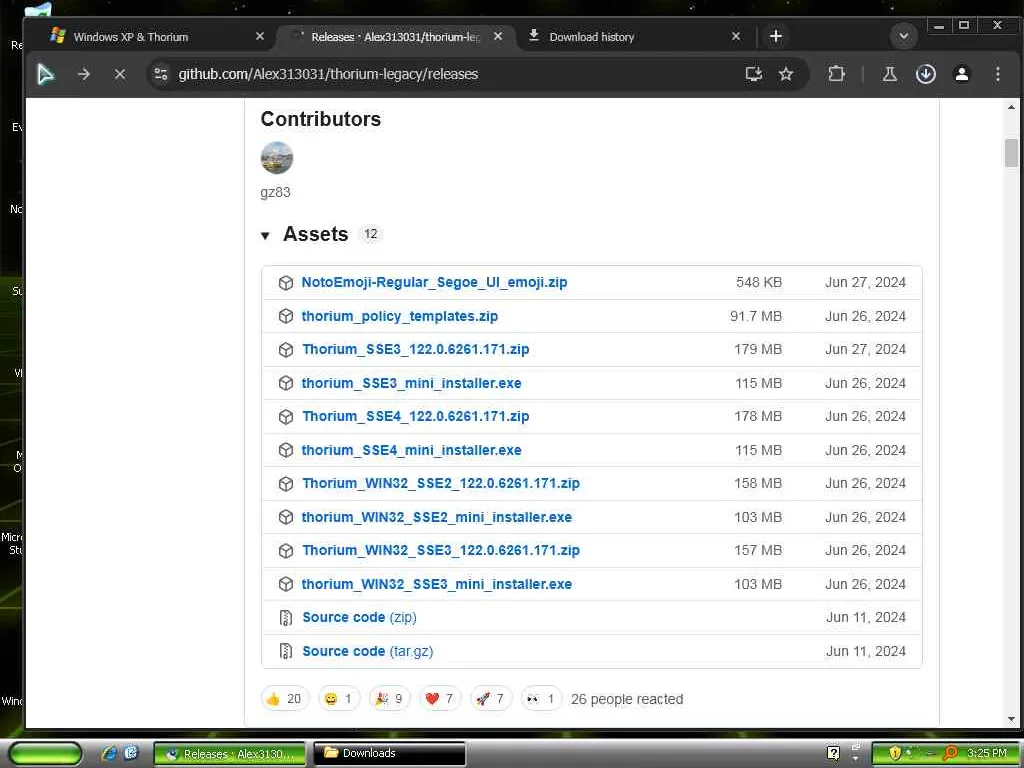
Task: Download Source code (tar.gz)
Action: 368,652
